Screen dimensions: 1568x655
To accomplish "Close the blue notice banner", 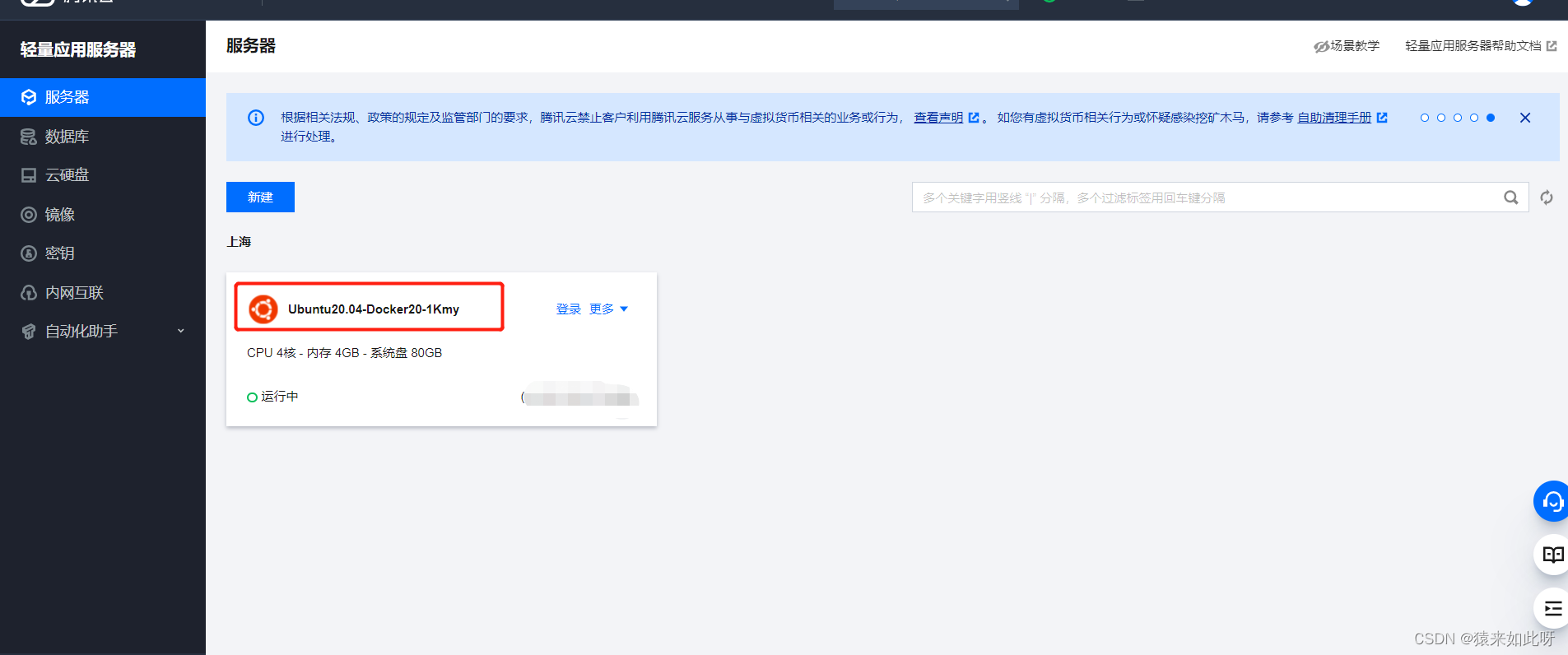I will [1525, 118].
